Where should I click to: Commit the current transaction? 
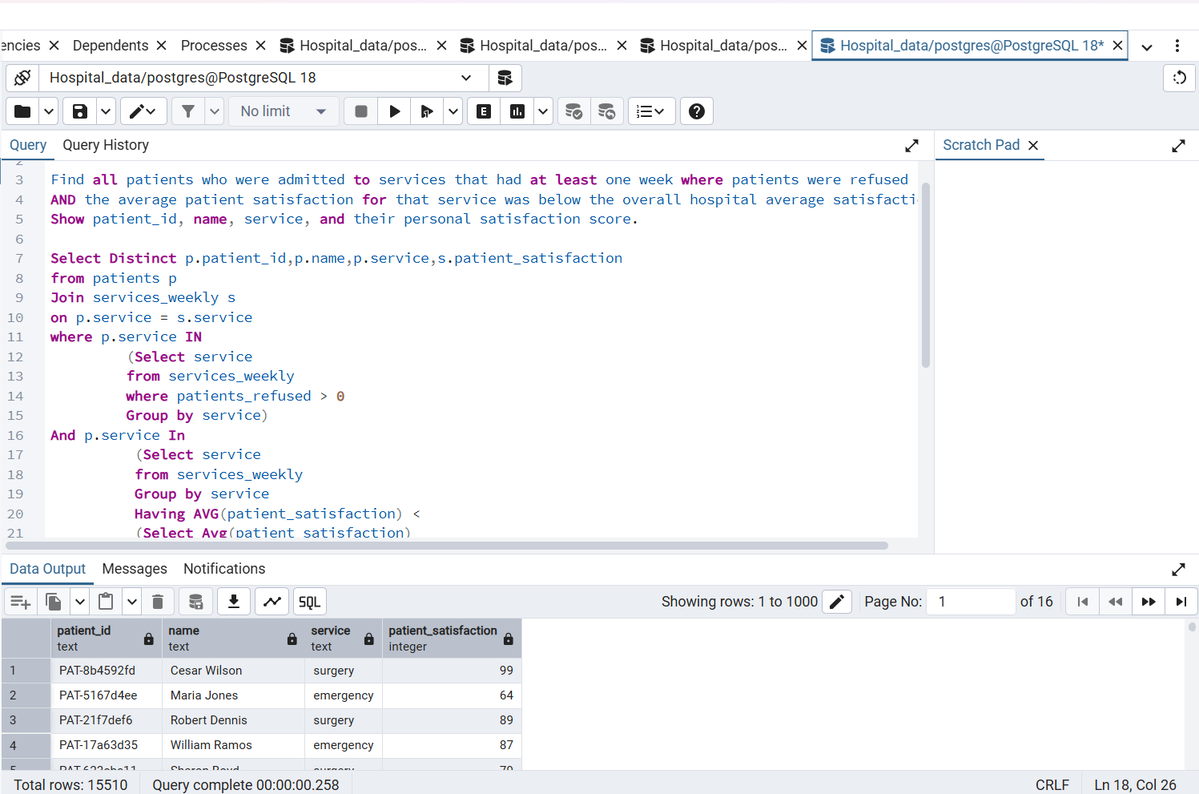(x=574, y=111)
